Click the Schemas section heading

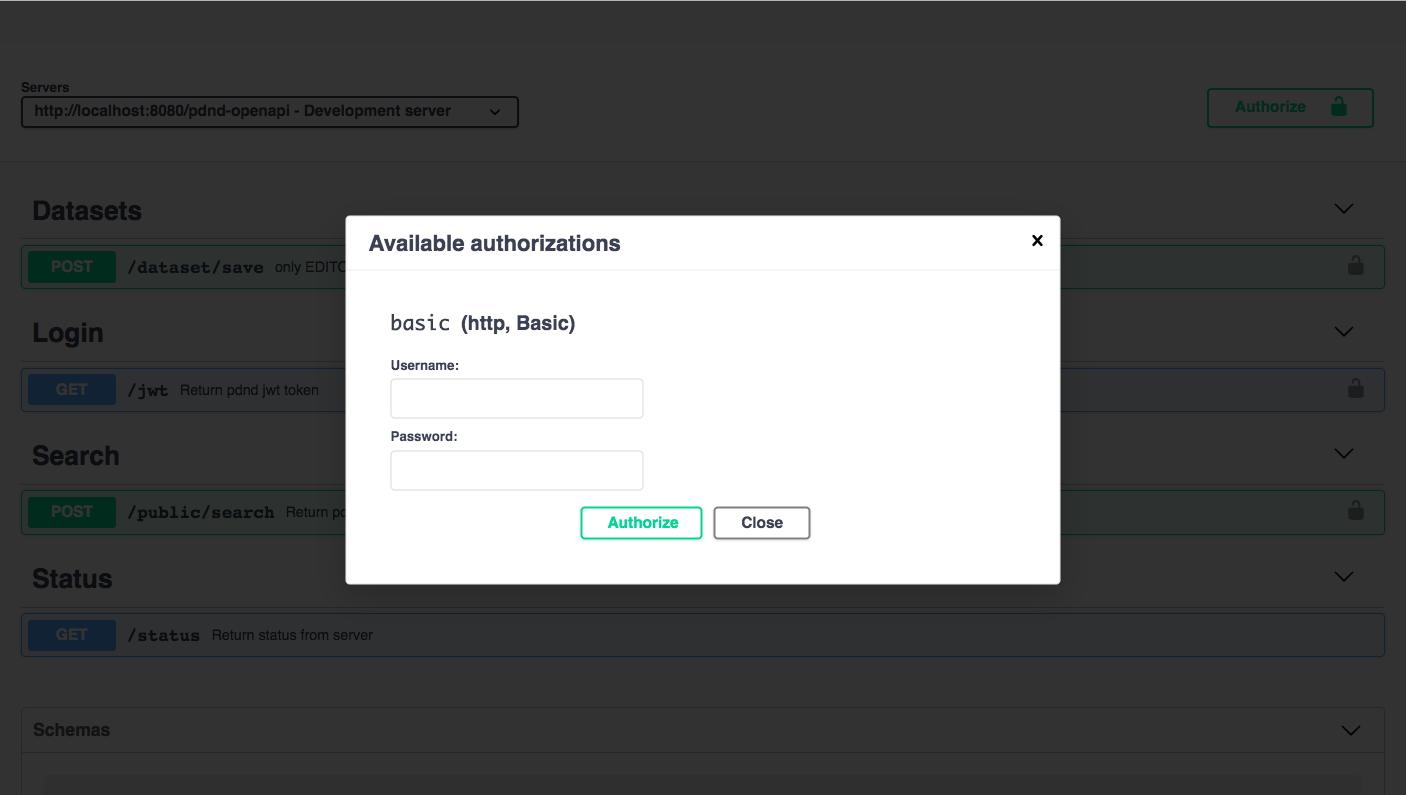[x=71, y=730]
